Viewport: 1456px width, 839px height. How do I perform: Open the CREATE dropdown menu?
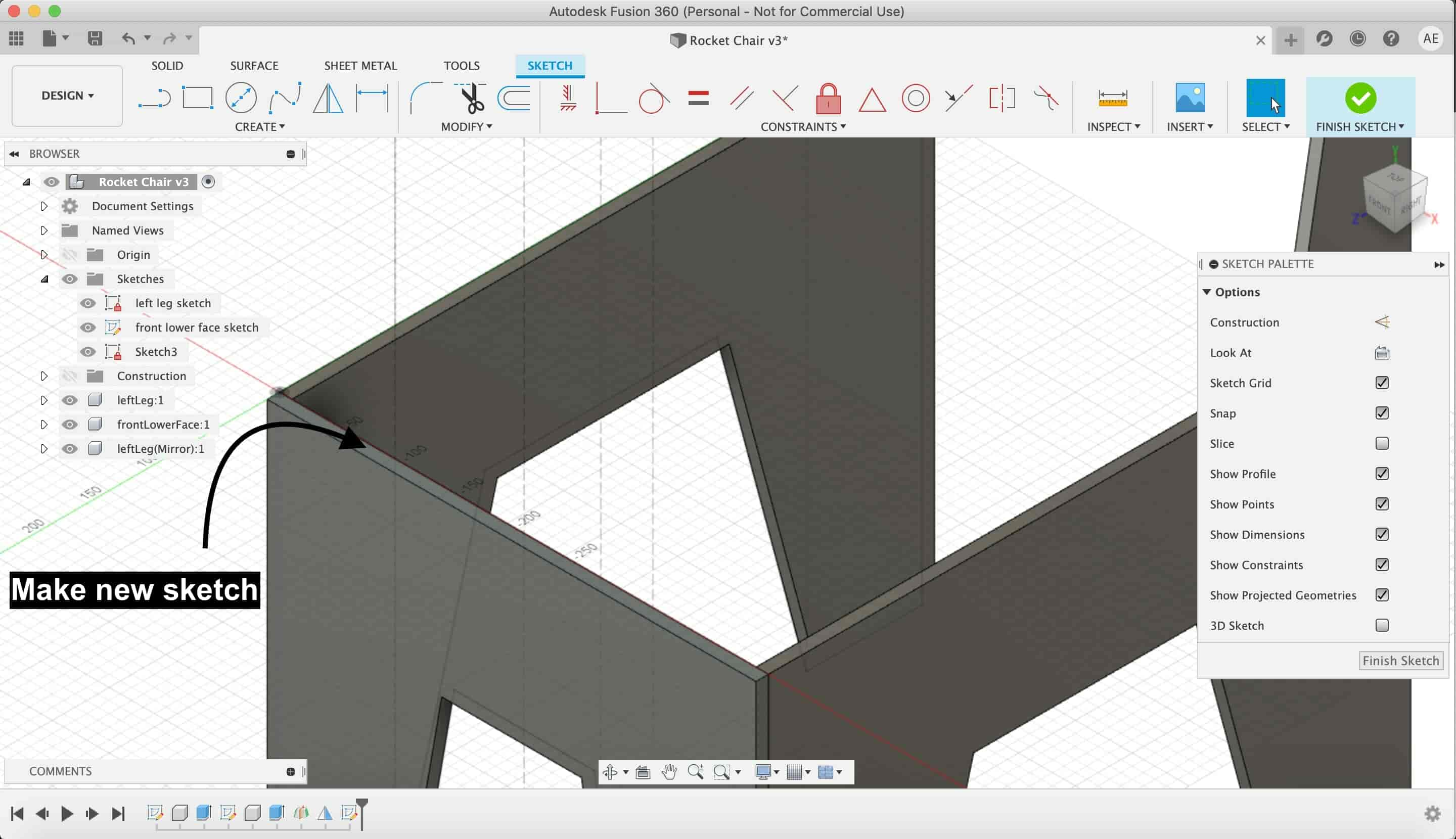click(259, 127)
